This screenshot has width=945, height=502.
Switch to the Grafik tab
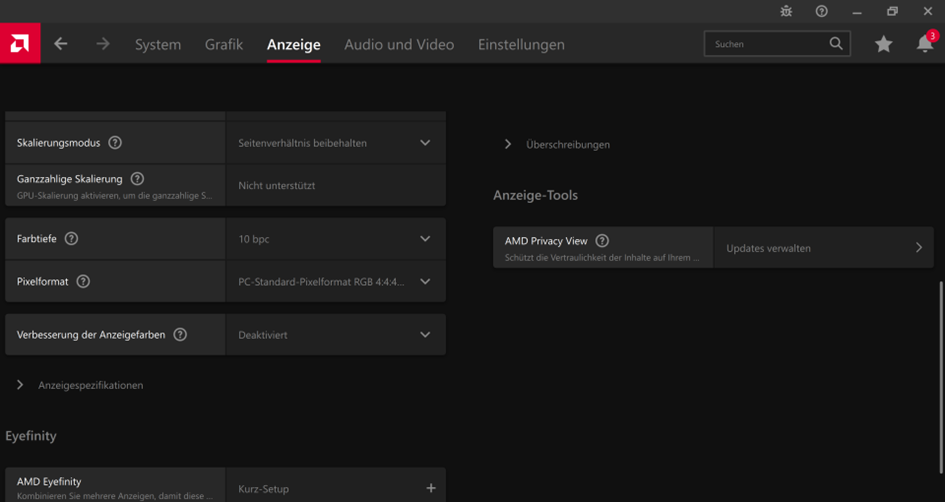[224, 44]
